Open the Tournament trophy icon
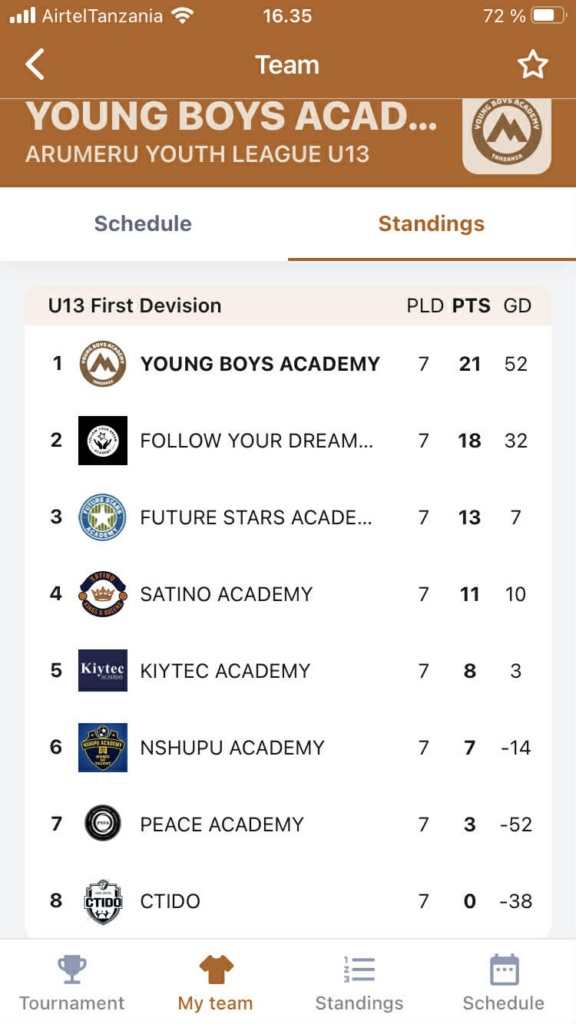This screenshot has width=576, height=1024. [x=71, y=970]
